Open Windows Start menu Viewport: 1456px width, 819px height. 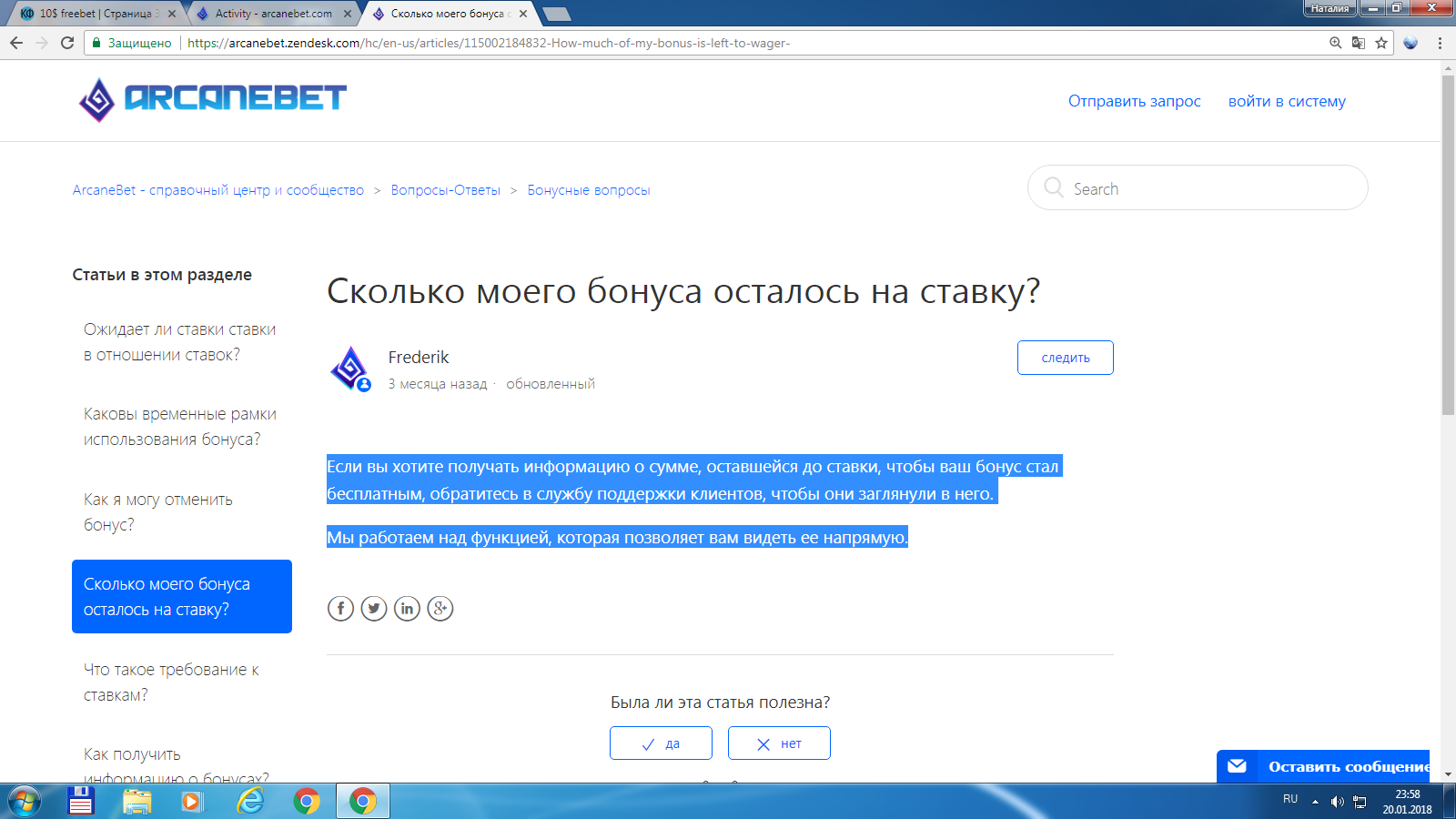coord(24,801)
